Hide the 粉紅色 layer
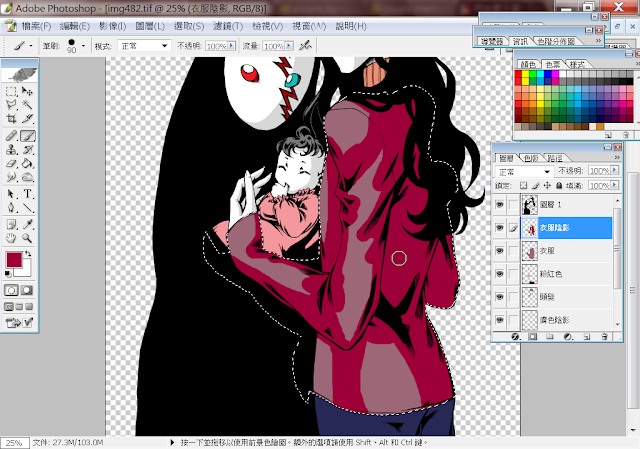This screenshot has height=449, width=640. pyautogui.click(x=500, y=274)
